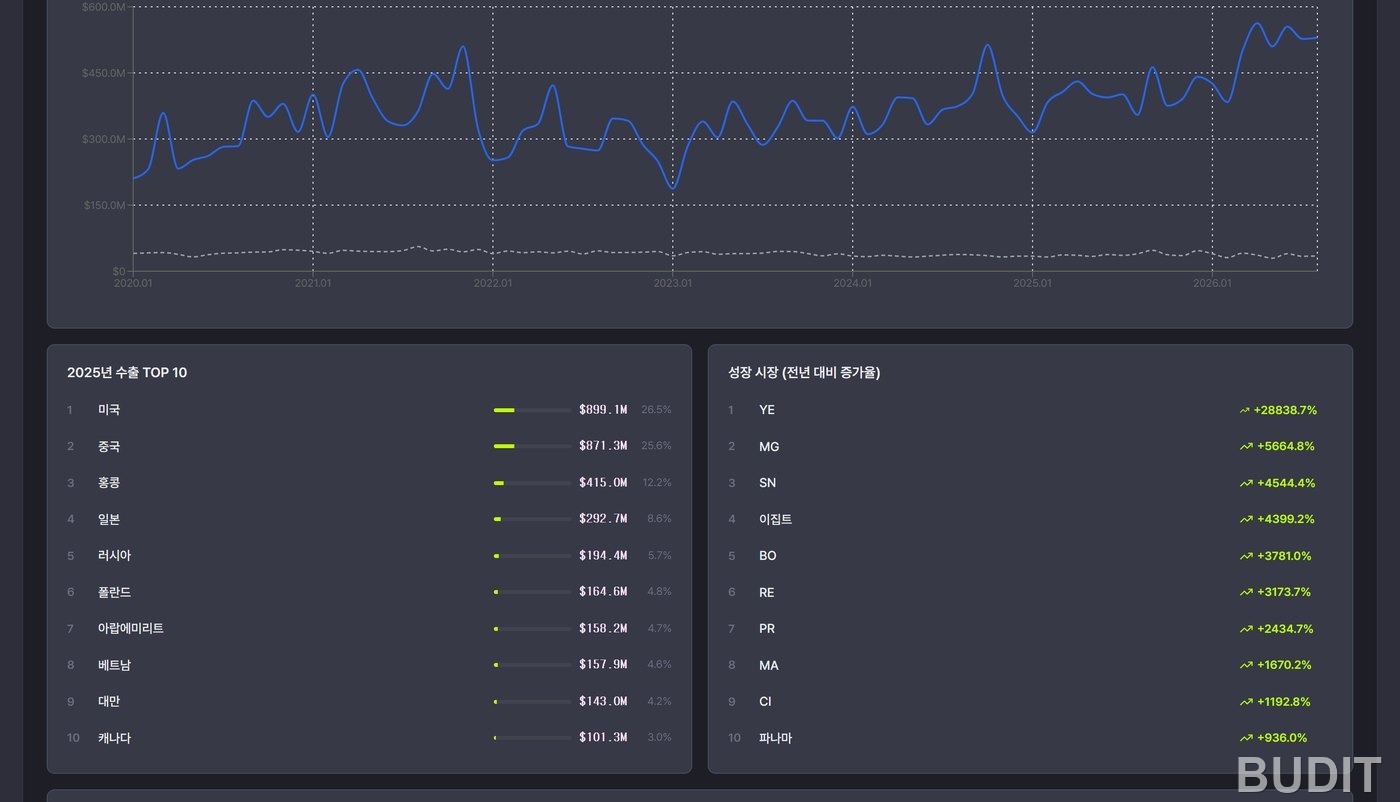The image size is (1400, 802).
Task: Click the 대만 country name
Action: coord(109,702)
